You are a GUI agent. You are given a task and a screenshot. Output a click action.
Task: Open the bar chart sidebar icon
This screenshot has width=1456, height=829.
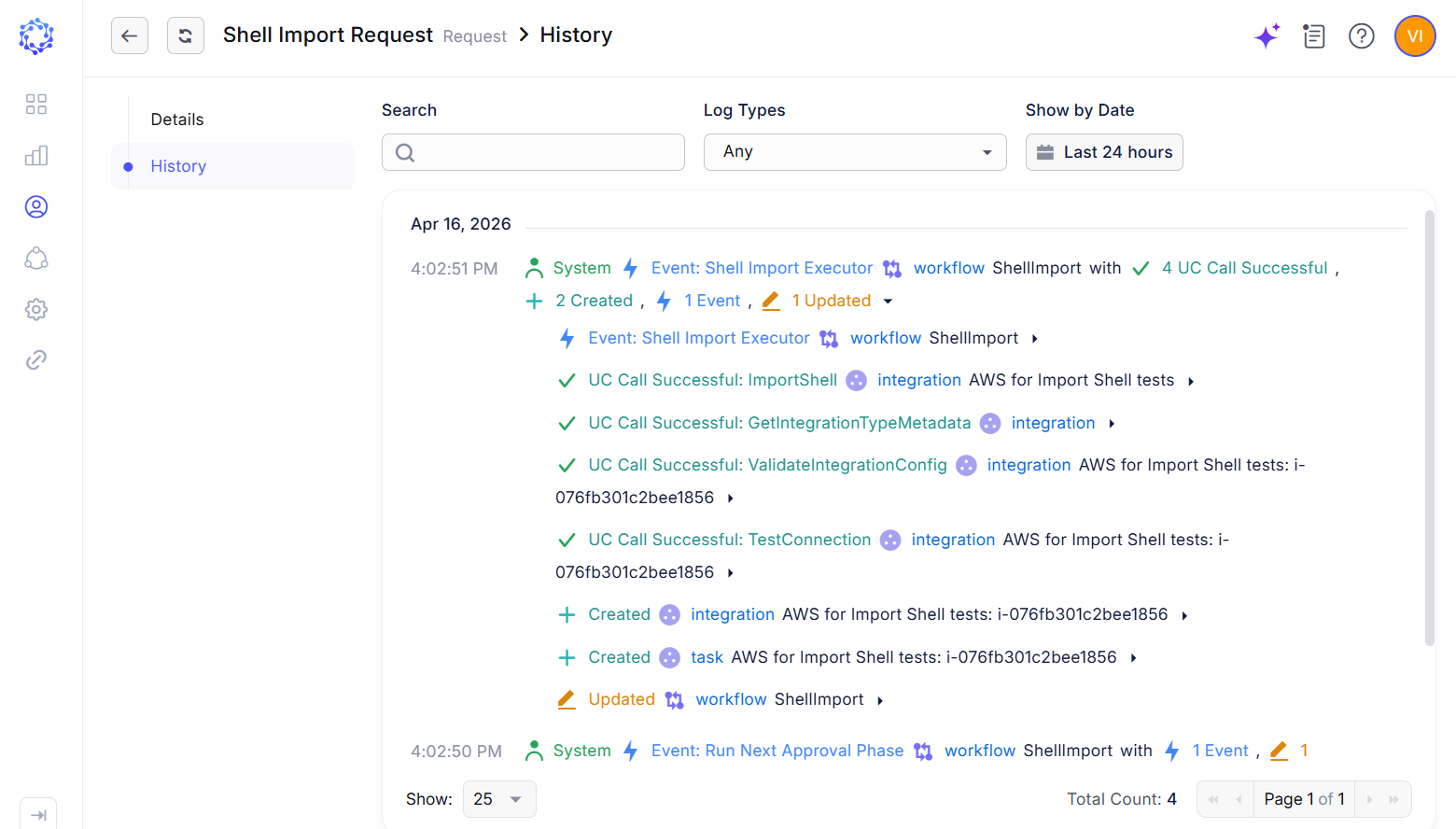coord(36,155)
